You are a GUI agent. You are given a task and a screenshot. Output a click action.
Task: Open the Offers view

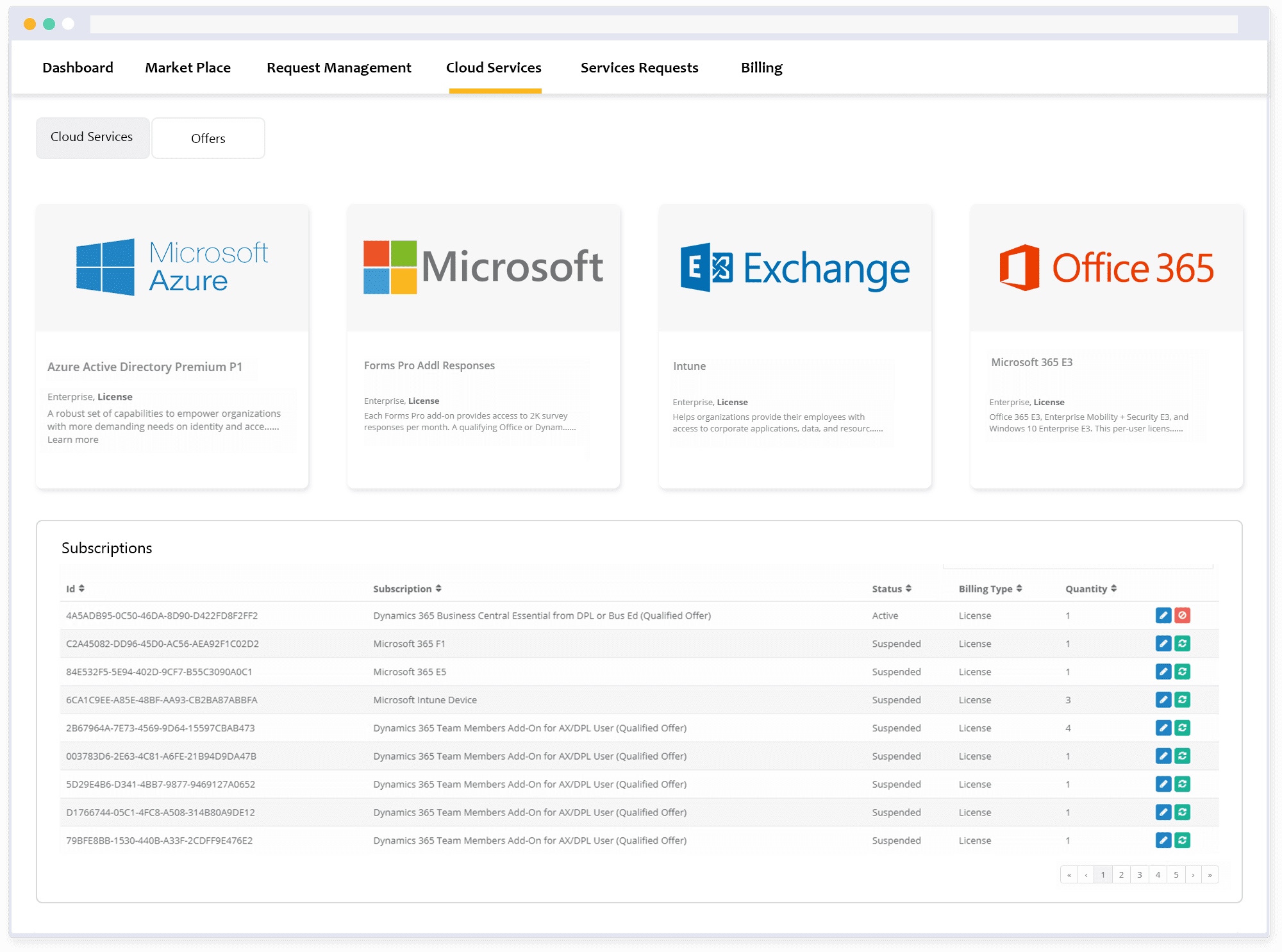coord(208,138)
